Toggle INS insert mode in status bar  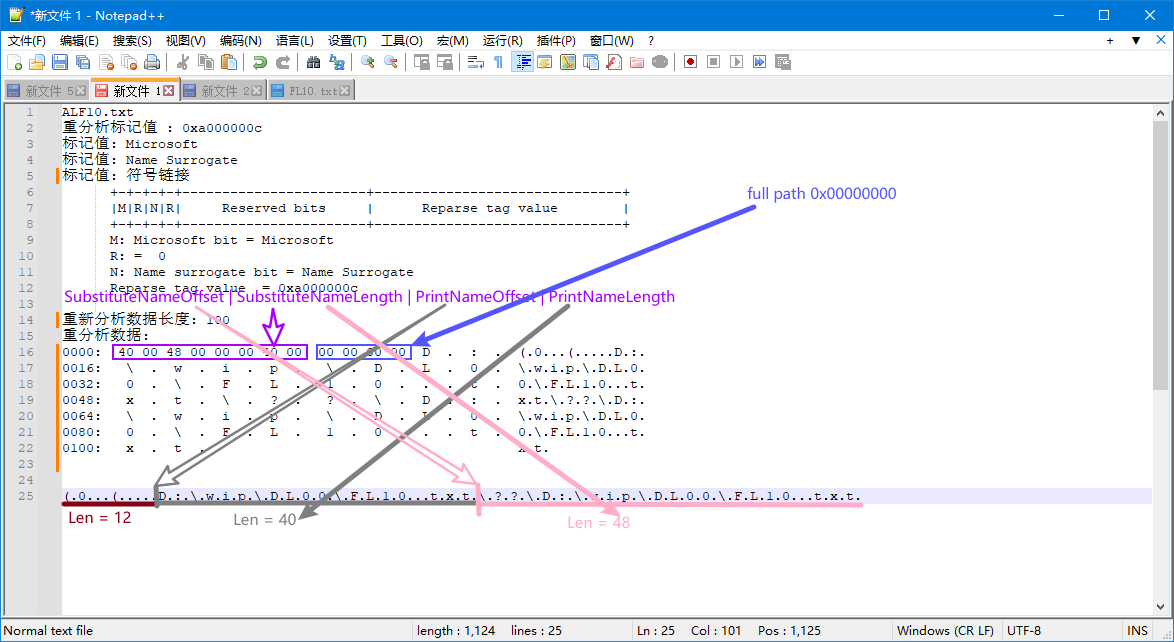click(1137, 631)
